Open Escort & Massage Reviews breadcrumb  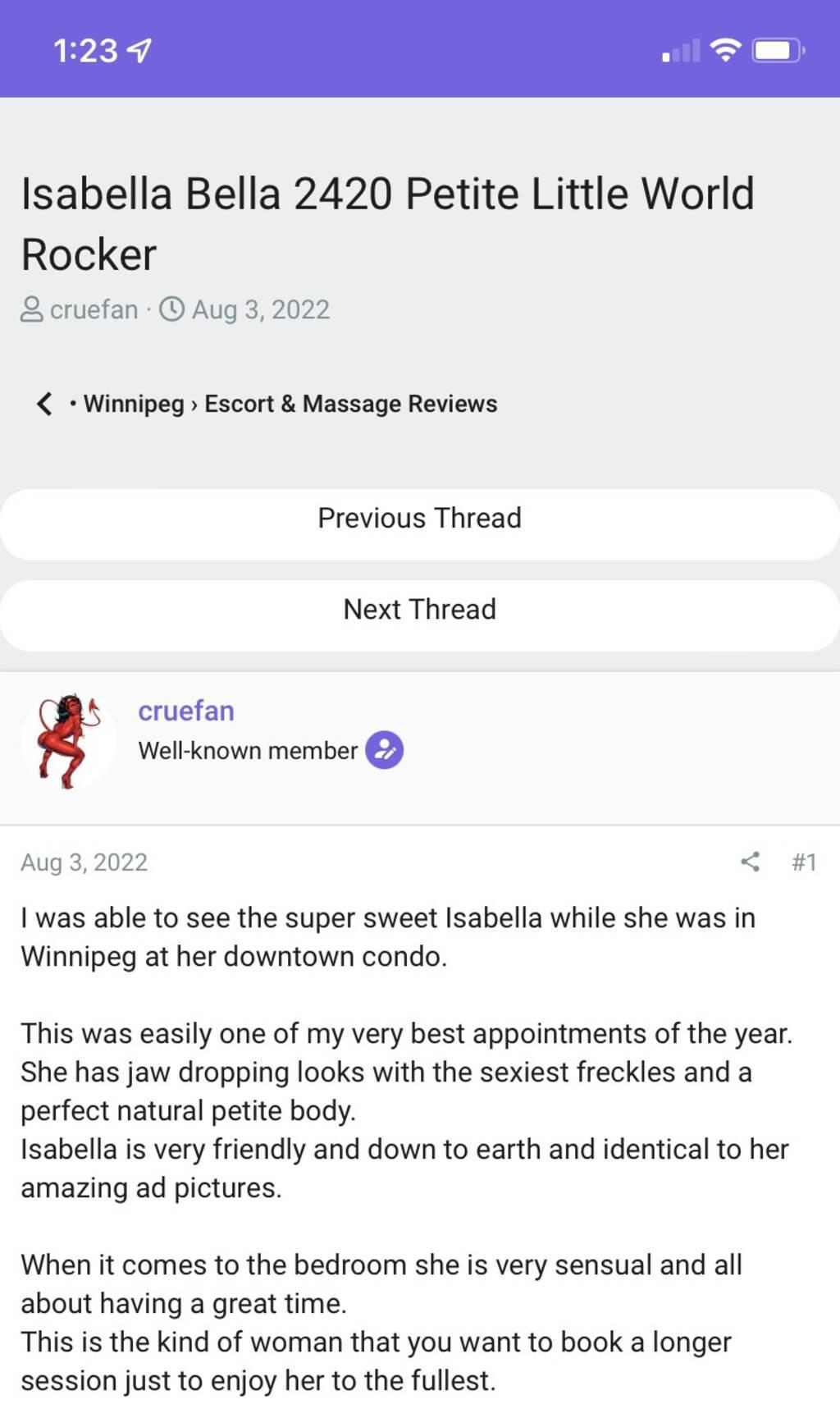(x=350, y=404)
